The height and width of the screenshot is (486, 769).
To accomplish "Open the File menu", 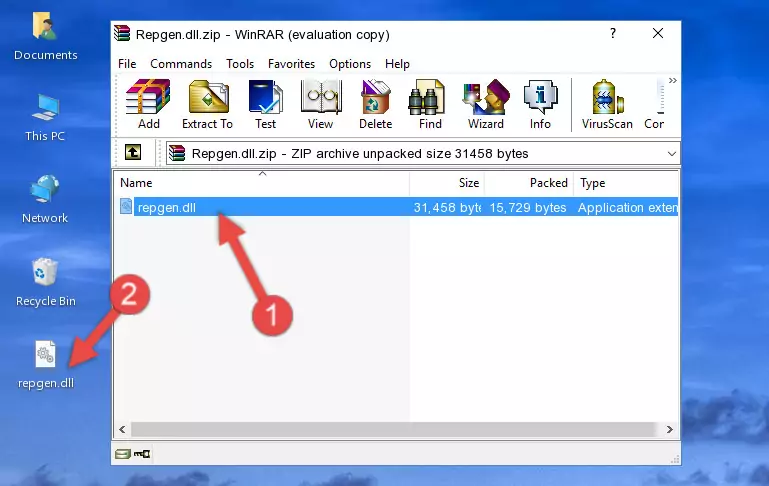I will 127,64.
